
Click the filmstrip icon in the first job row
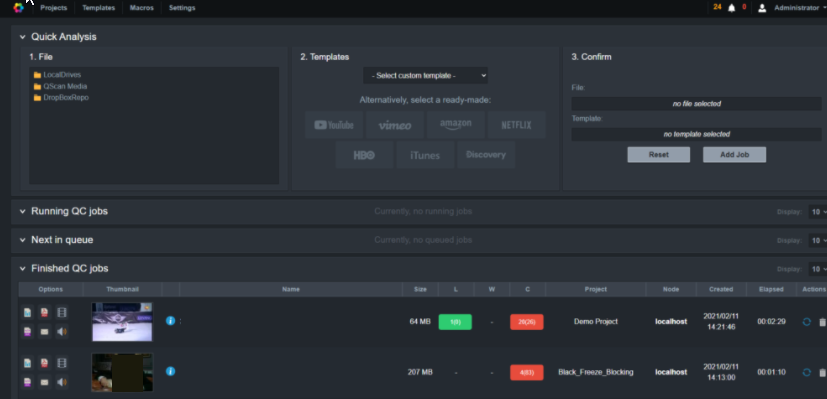coord(62,313)
